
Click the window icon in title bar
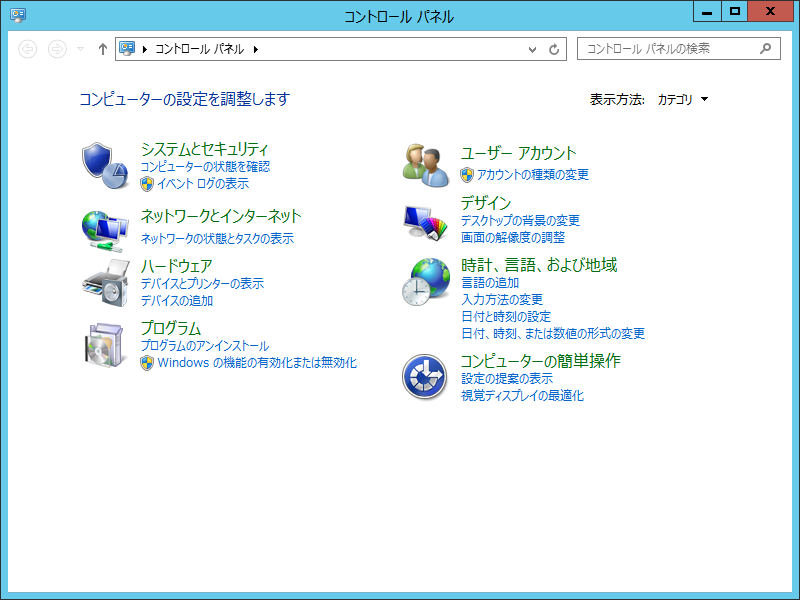click(18, 15)
